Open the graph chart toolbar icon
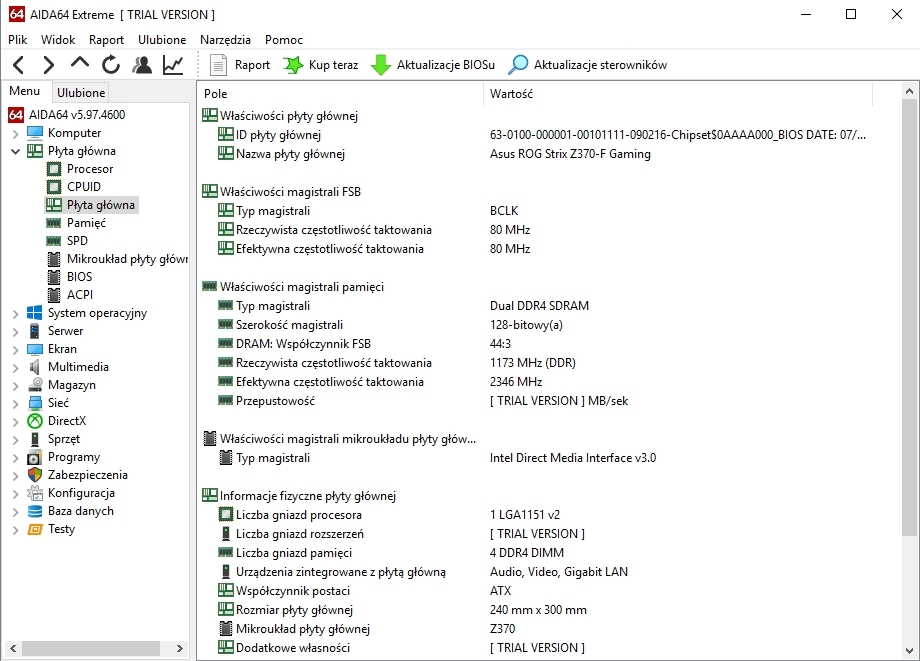 pos(173,65)
